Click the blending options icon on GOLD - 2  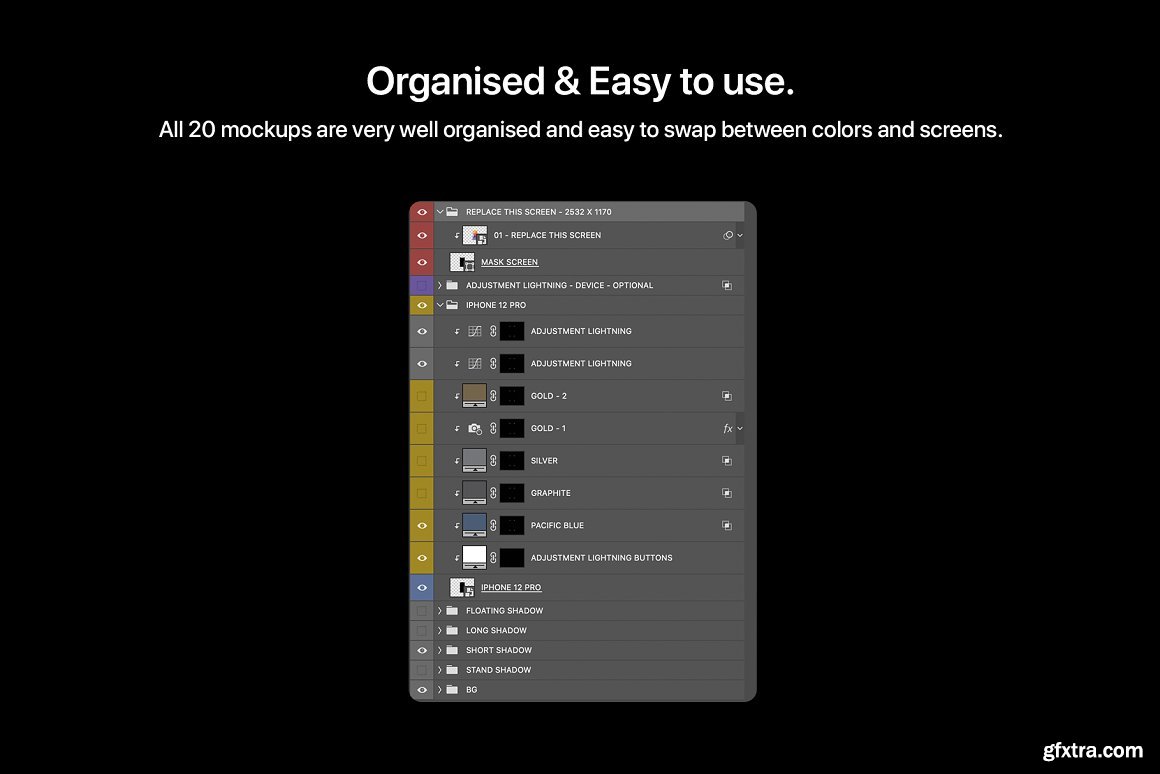point(727,396)
